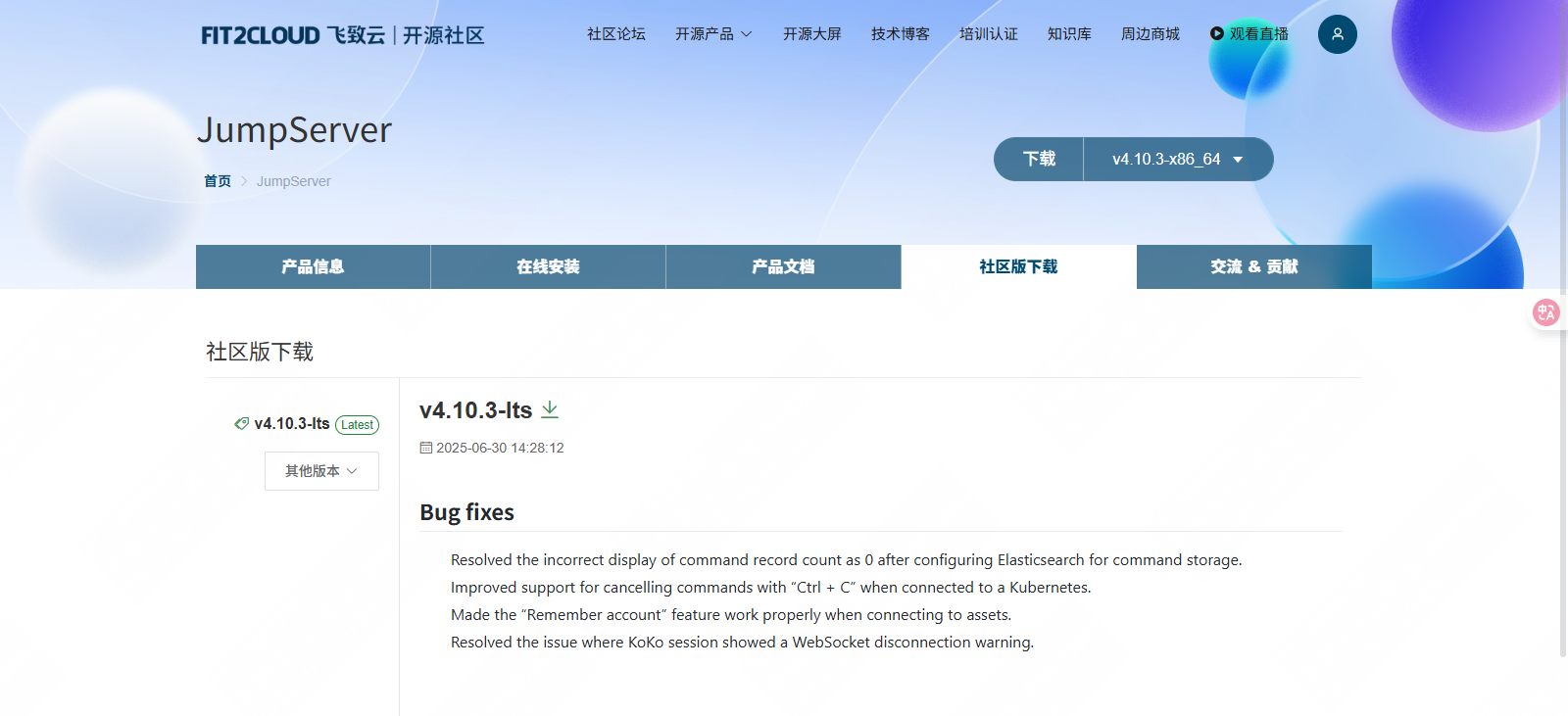Click the 社区版下载 section heading
The image size is (1568, 716).
click(260, 352)
